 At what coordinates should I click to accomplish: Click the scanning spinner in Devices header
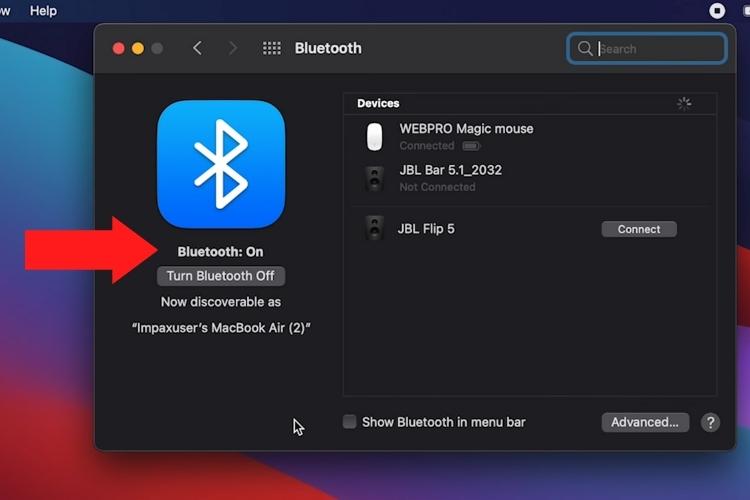[684, 103]
